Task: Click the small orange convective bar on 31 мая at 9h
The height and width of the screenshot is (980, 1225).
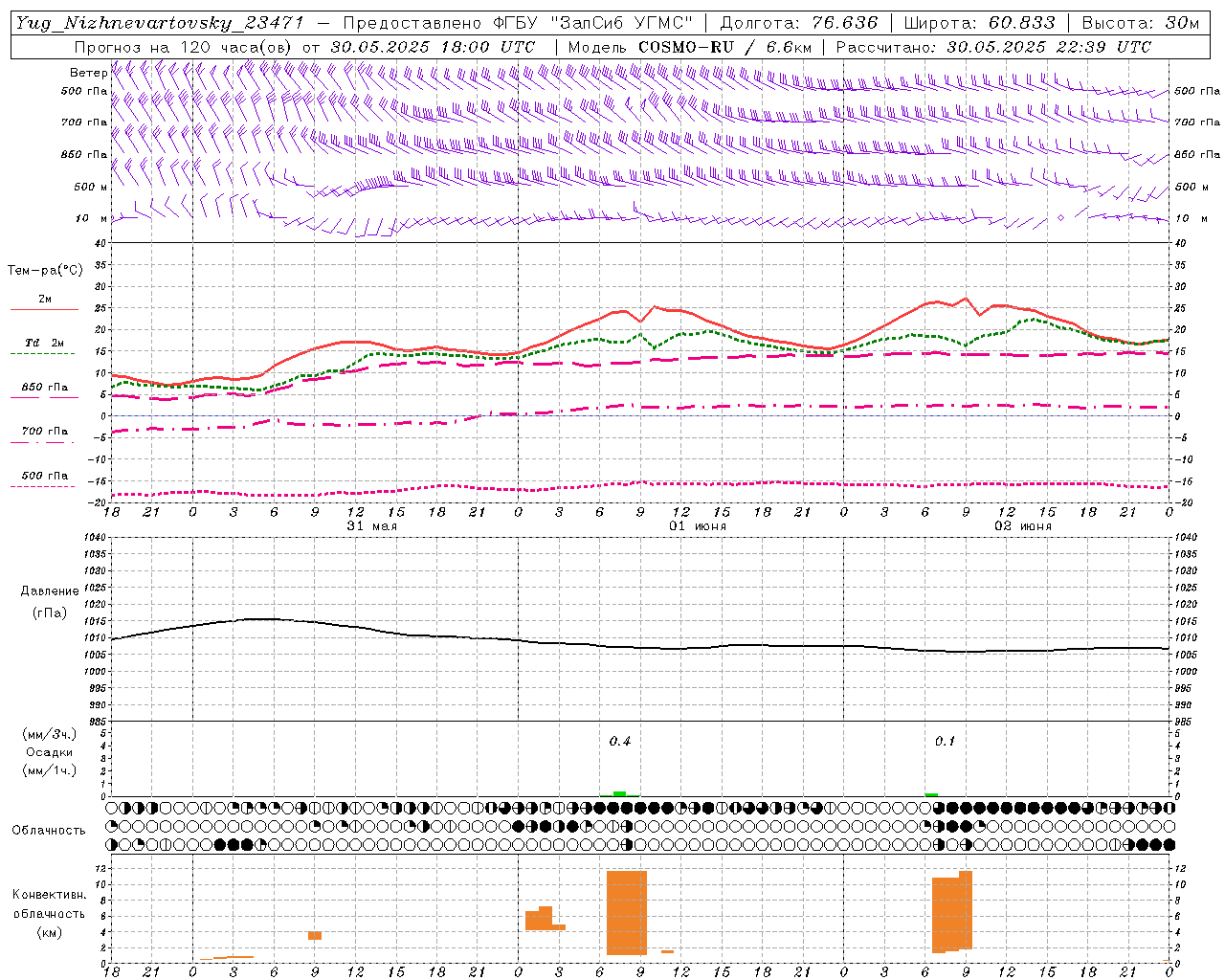Action: pyautogui.click(x=315, y=935)
